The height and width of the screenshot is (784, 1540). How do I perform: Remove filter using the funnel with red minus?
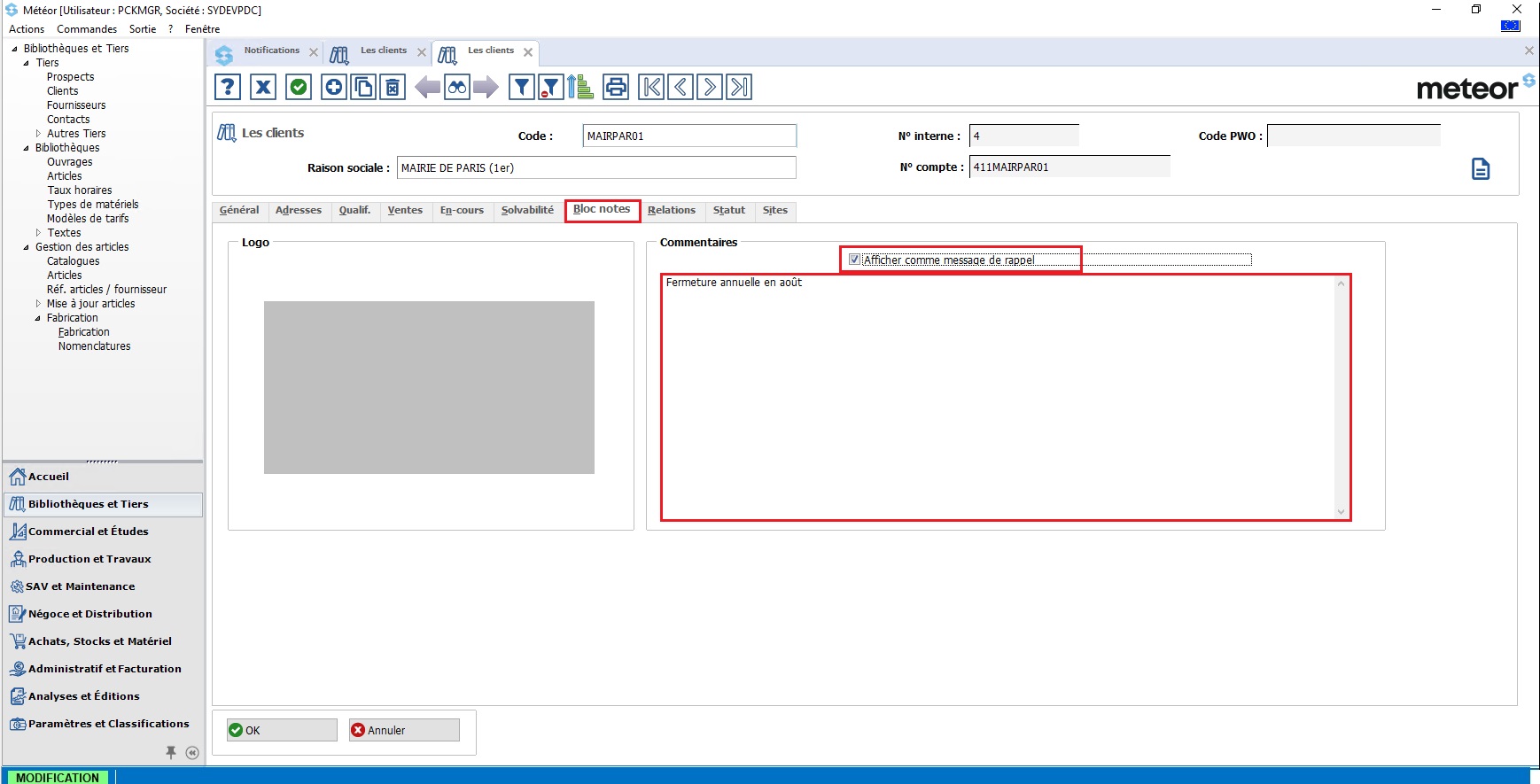pyautogui.click(x=550, y=87)
